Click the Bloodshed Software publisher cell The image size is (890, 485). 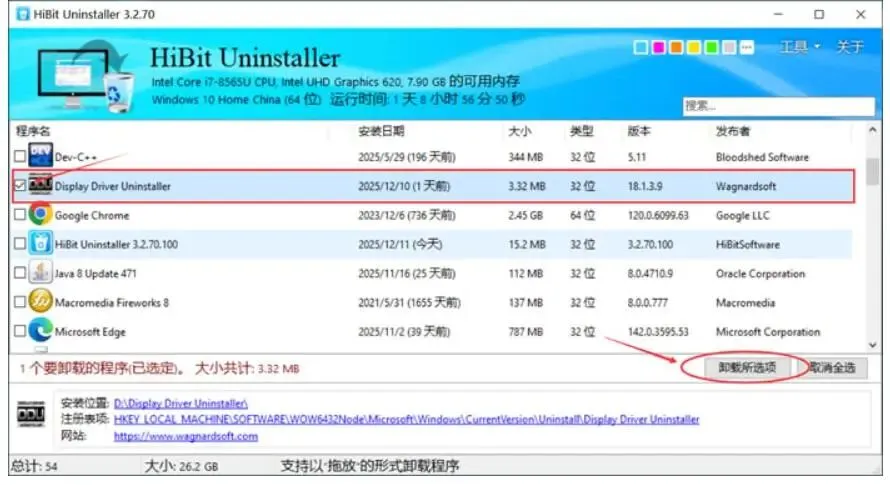click(x=762, y=157)
